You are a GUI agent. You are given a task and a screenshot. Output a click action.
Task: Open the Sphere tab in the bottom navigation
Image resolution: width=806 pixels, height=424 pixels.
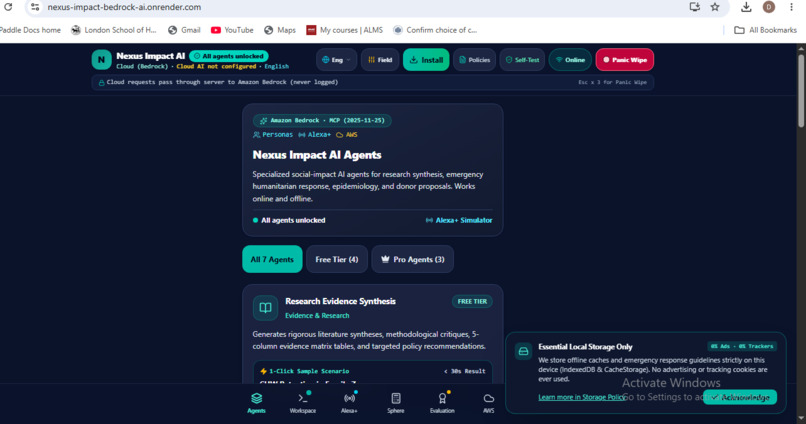pos(396,403)
